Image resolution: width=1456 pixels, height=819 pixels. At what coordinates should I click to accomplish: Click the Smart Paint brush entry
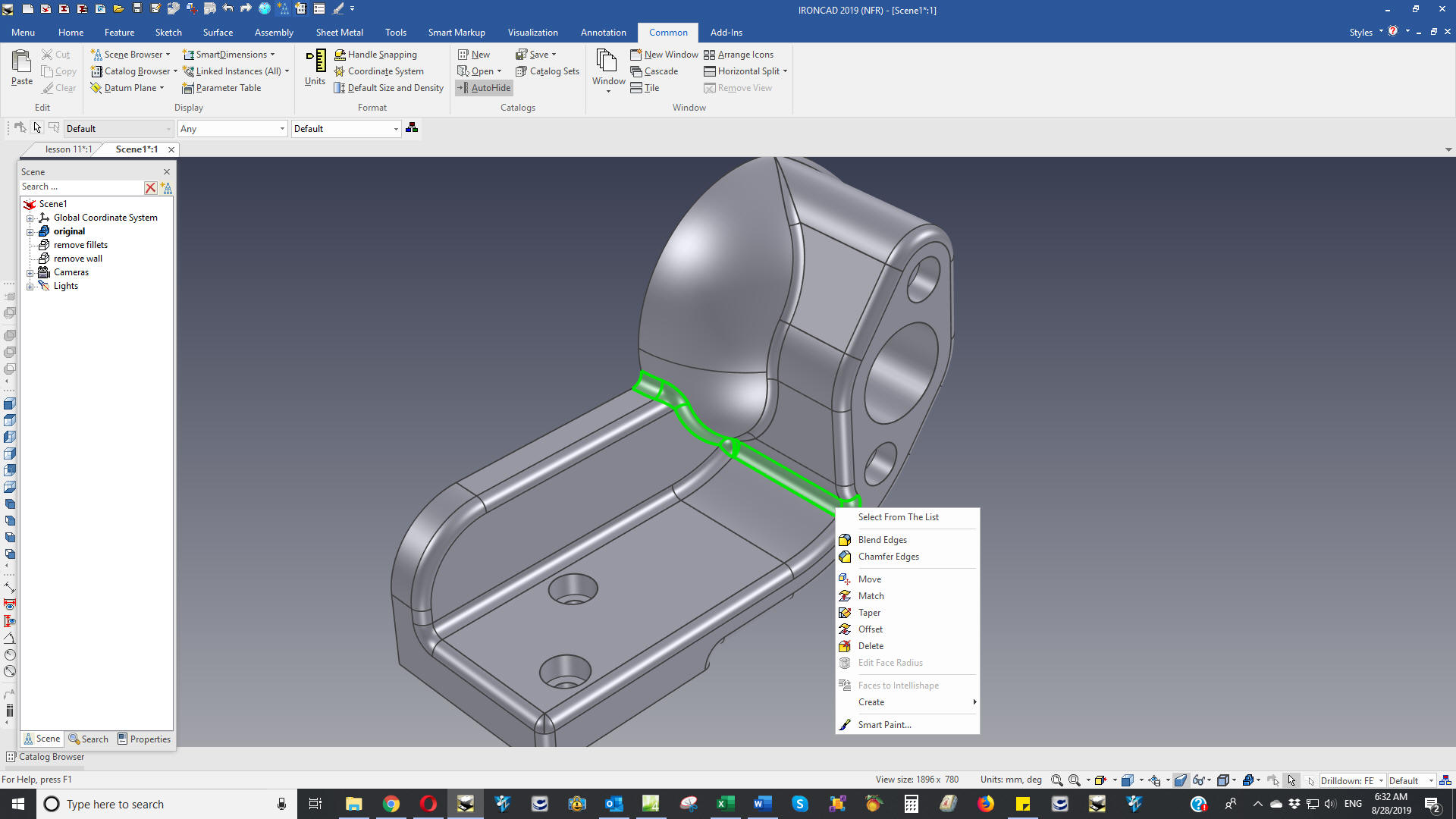[x=884, y=725]
